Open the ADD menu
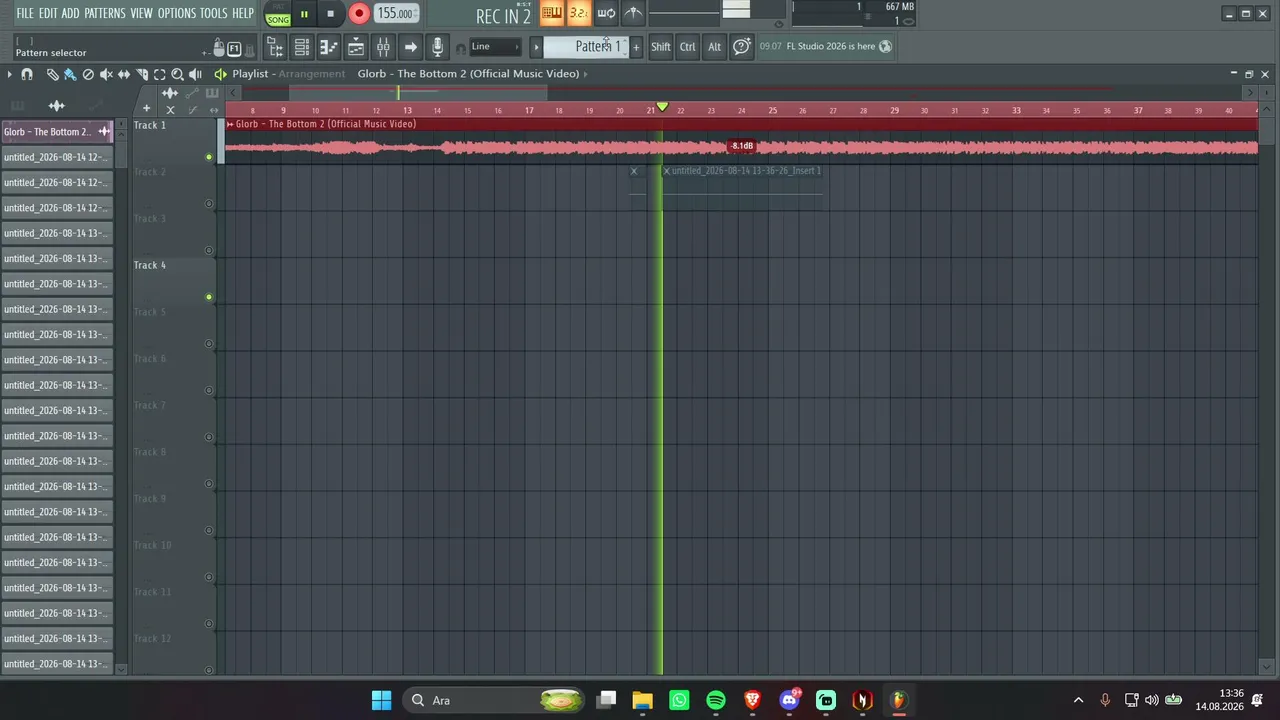1280x720 pixels. click(x=70, y=13)
